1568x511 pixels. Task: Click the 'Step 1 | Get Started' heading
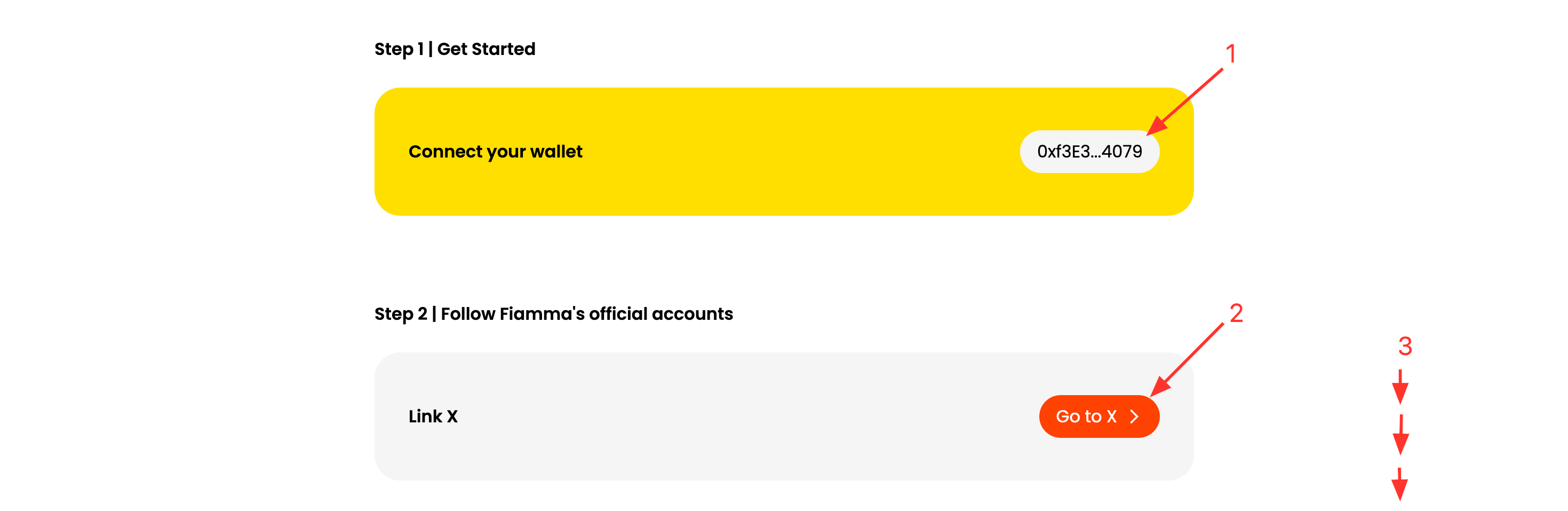point(455,49)
